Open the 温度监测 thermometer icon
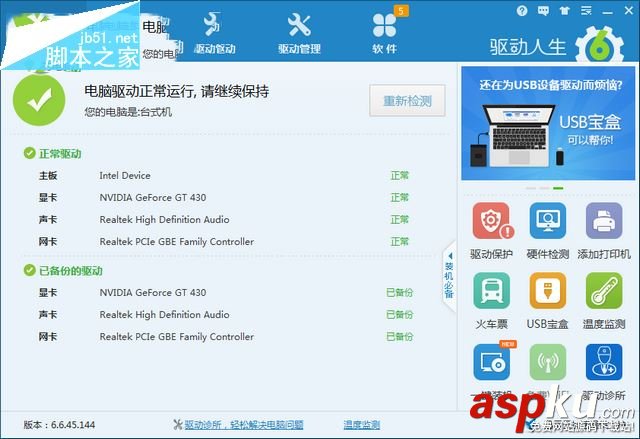The image size is (640, 439). tap(604, 290)
